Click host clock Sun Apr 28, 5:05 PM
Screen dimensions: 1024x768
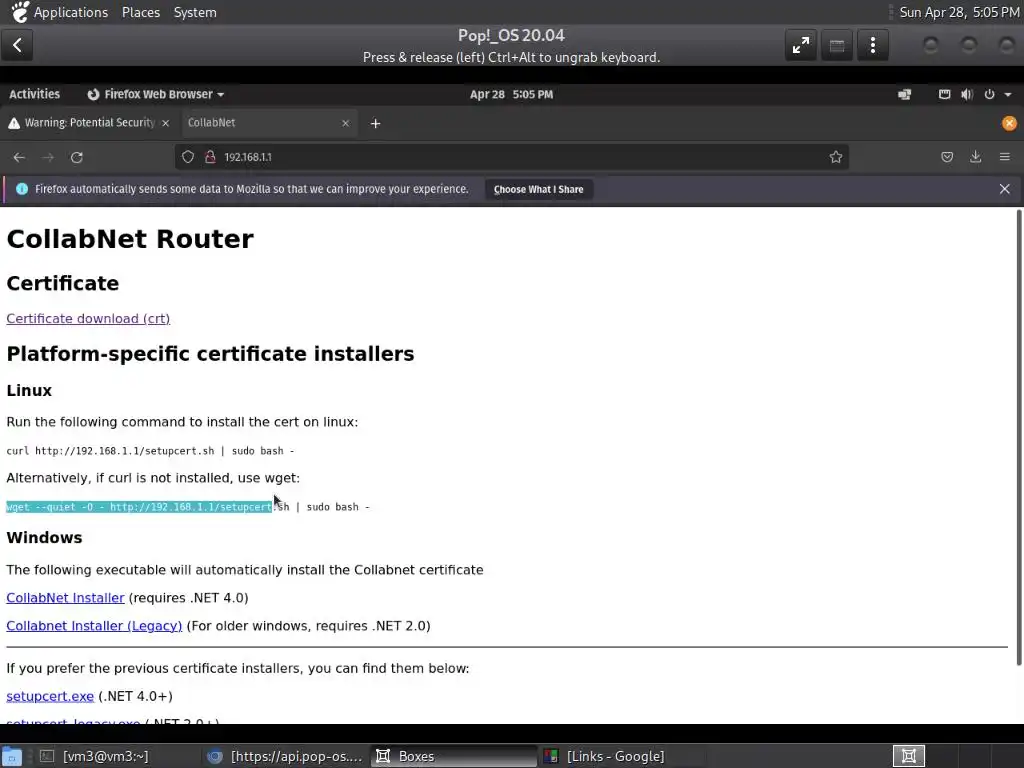[959, 12]
